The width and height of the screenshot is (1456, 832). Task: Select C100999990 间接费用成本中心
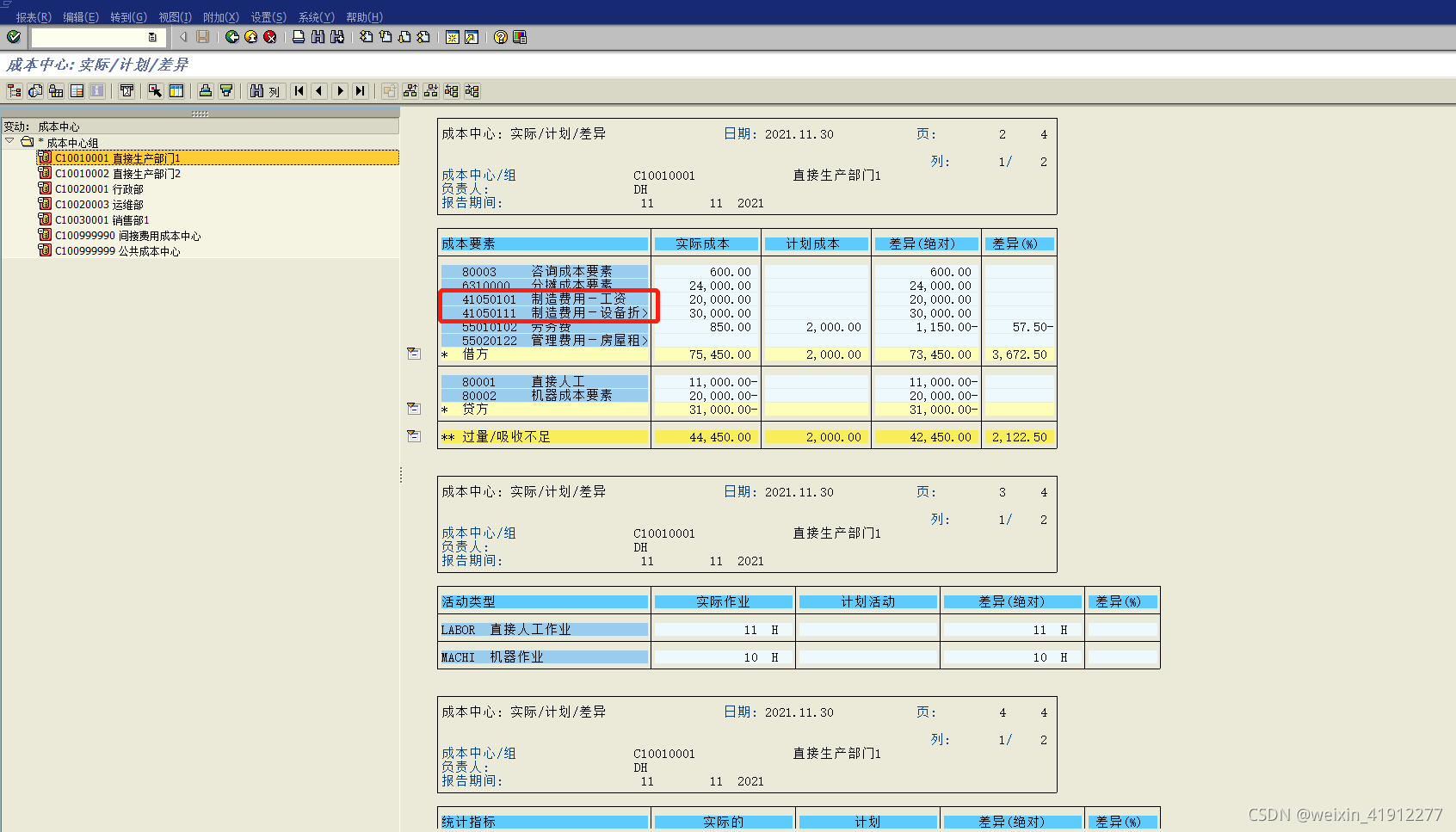tap(127, 236)
